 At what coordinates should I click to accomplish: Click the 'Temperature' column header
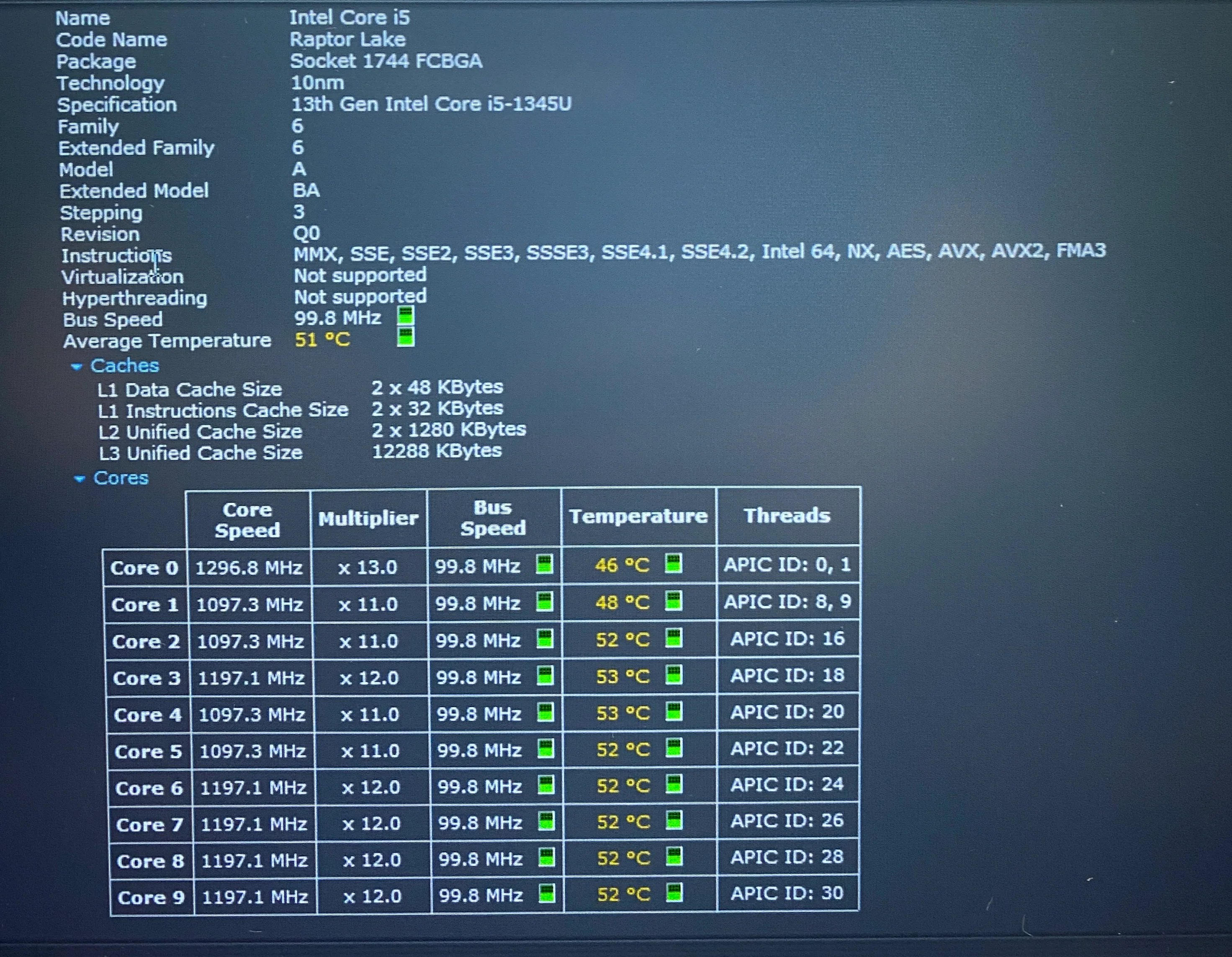[638, 516]
